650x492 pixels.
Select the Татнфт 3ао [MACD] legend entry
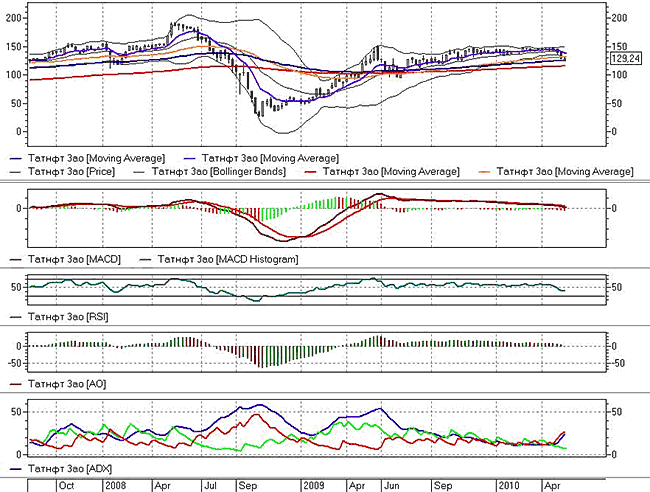65,259
